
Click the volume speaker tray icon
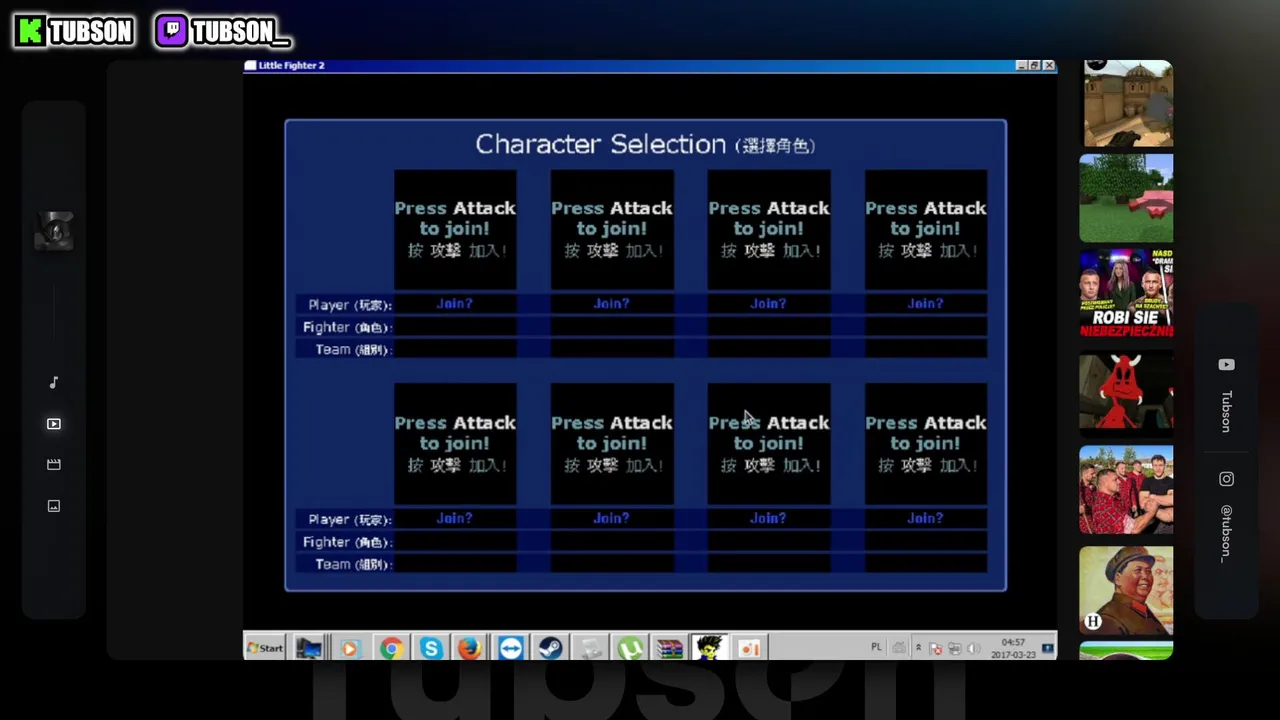(974, 649)
